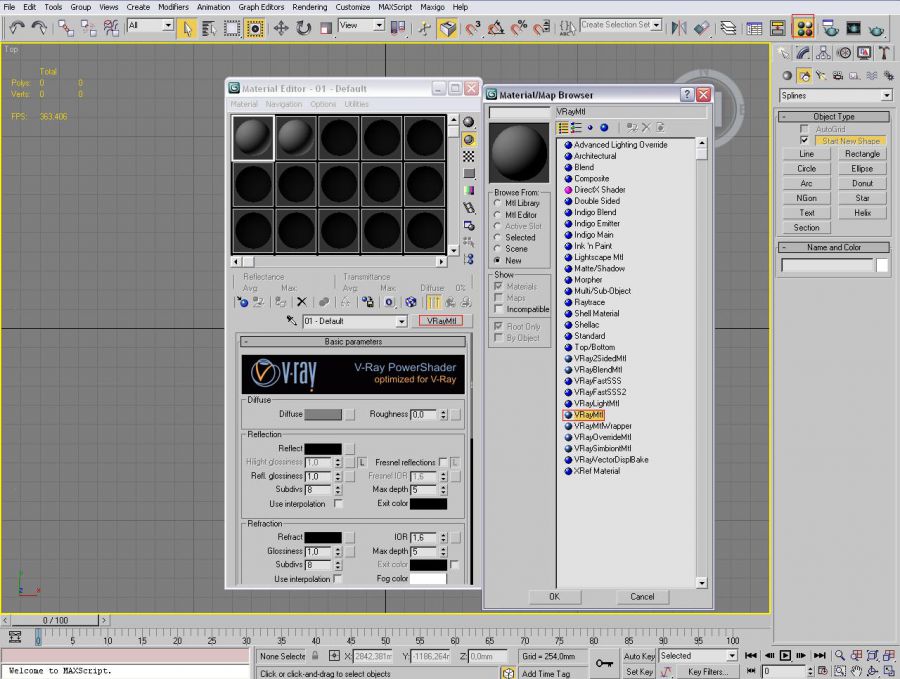
Task: Select the Select Object arrow tool
Action: point(187,28)
